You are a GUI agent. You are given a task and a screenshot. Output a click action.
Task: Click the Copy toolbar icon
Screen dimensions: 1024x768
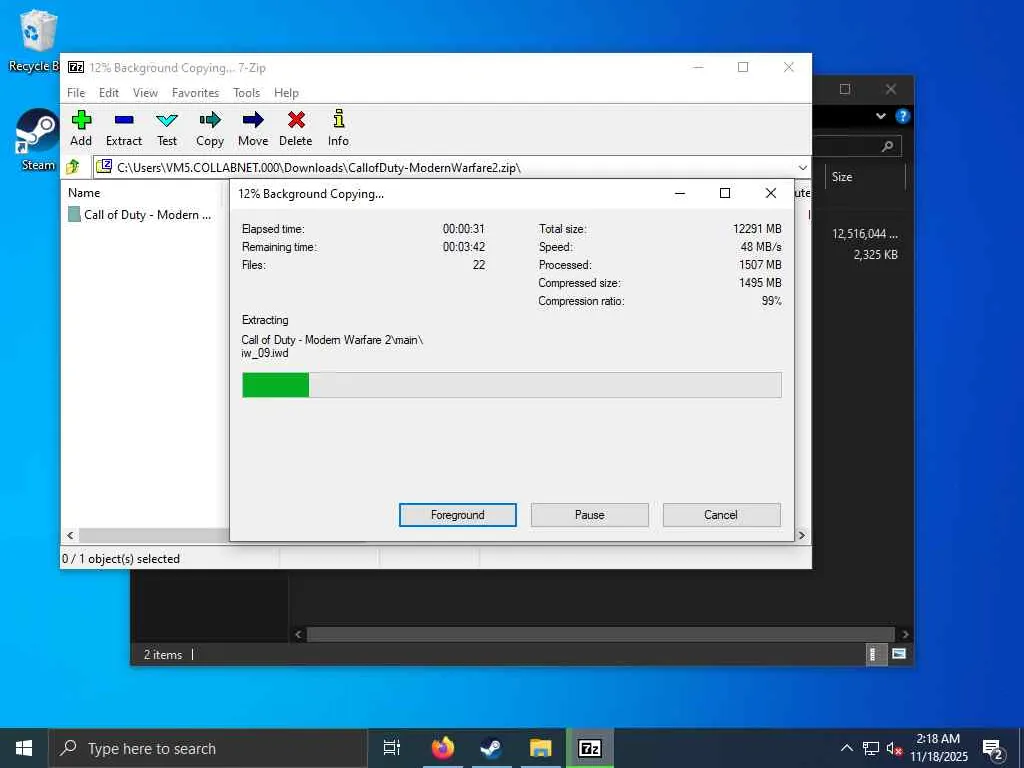tap(210, 129)
